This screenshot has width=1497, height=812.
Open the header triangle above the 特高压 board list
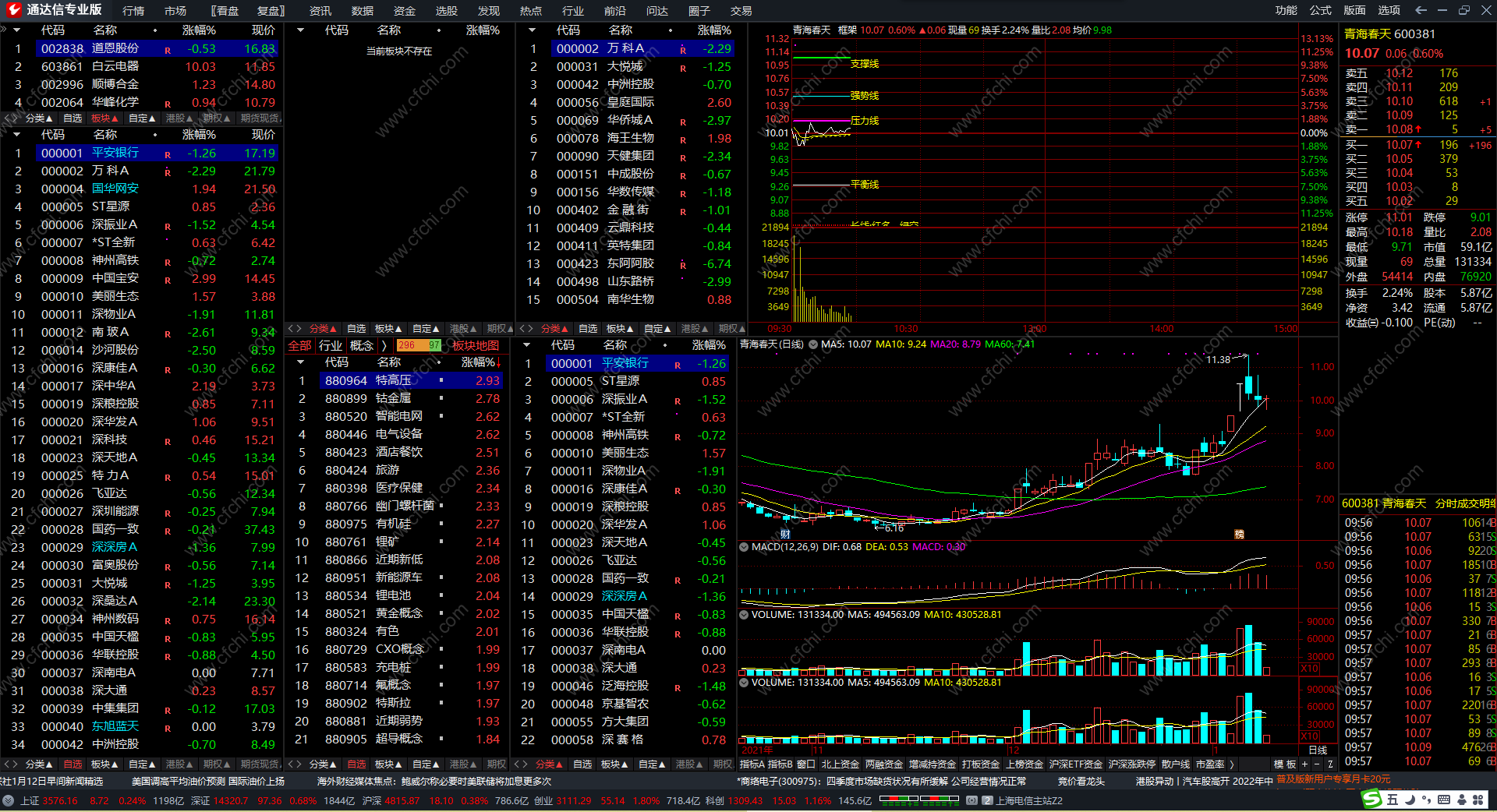tap(300, 362)
